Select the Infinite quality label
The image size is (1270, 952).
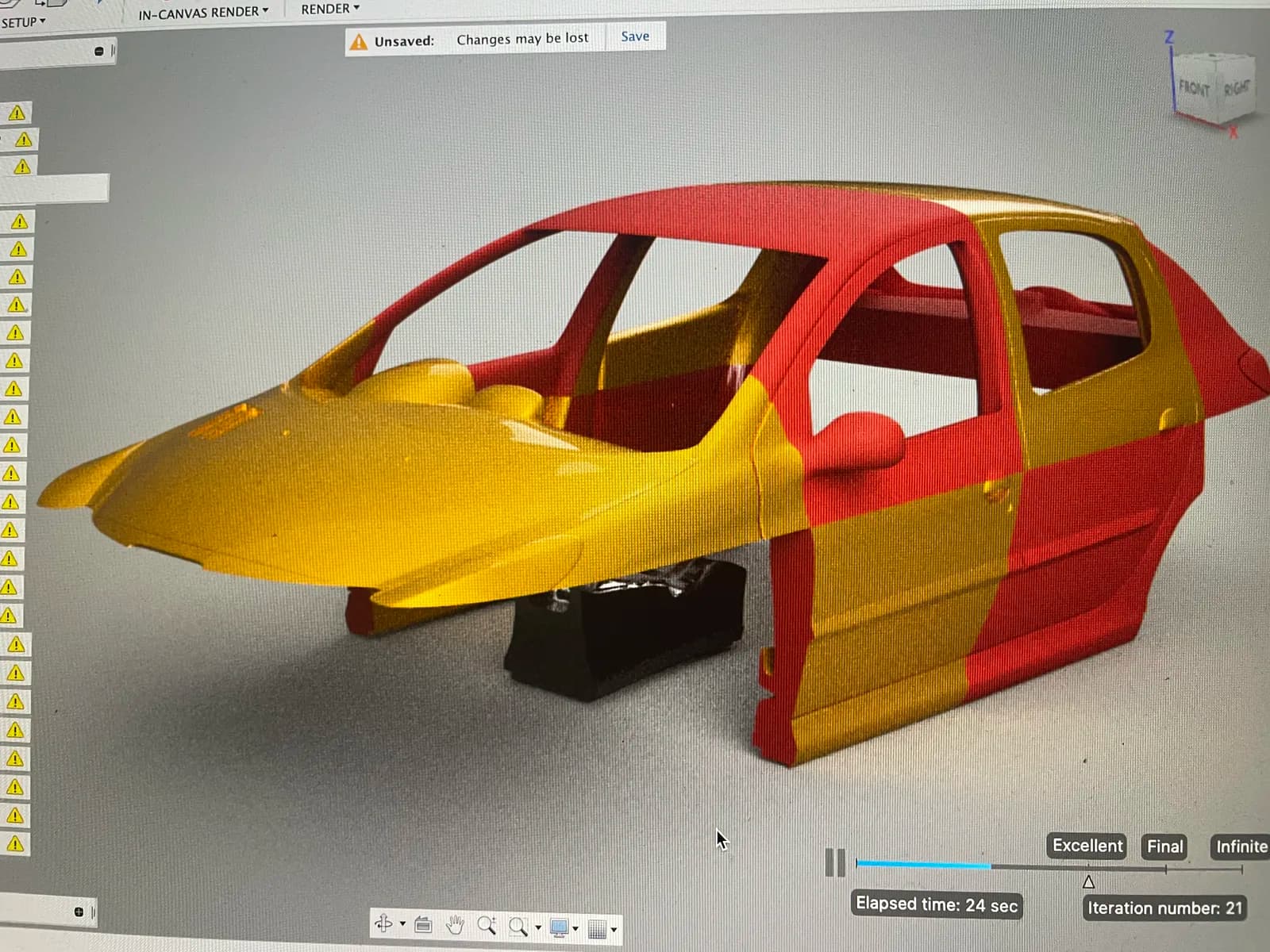pos(1241,846)
